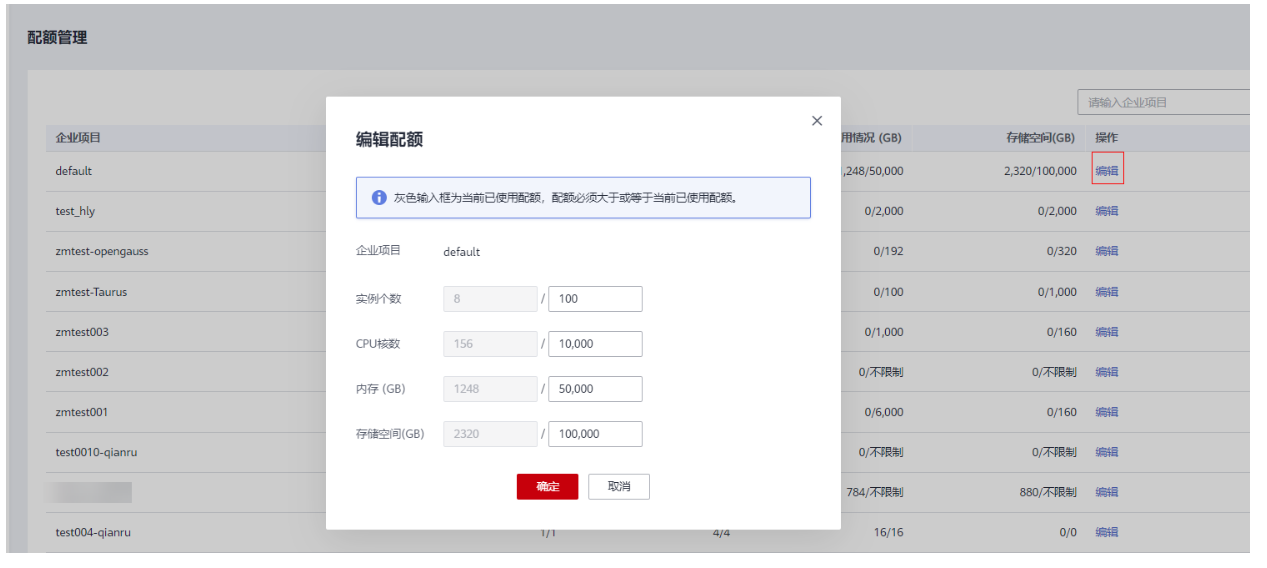
Task: Click the 16/16 memory value
Action: click(888, 532)
